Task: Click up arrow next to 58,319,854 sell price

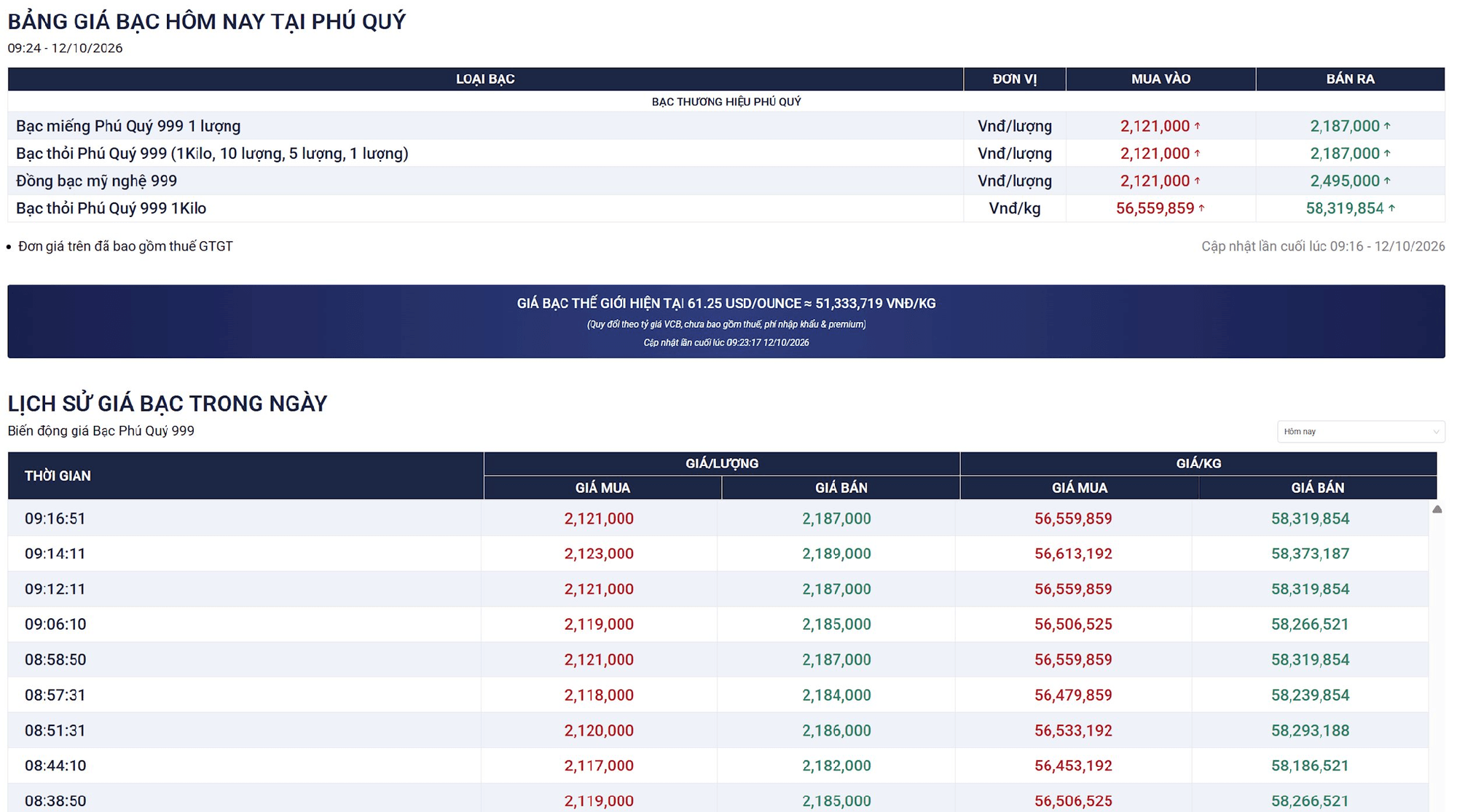Action: [x=1391, y=208]
